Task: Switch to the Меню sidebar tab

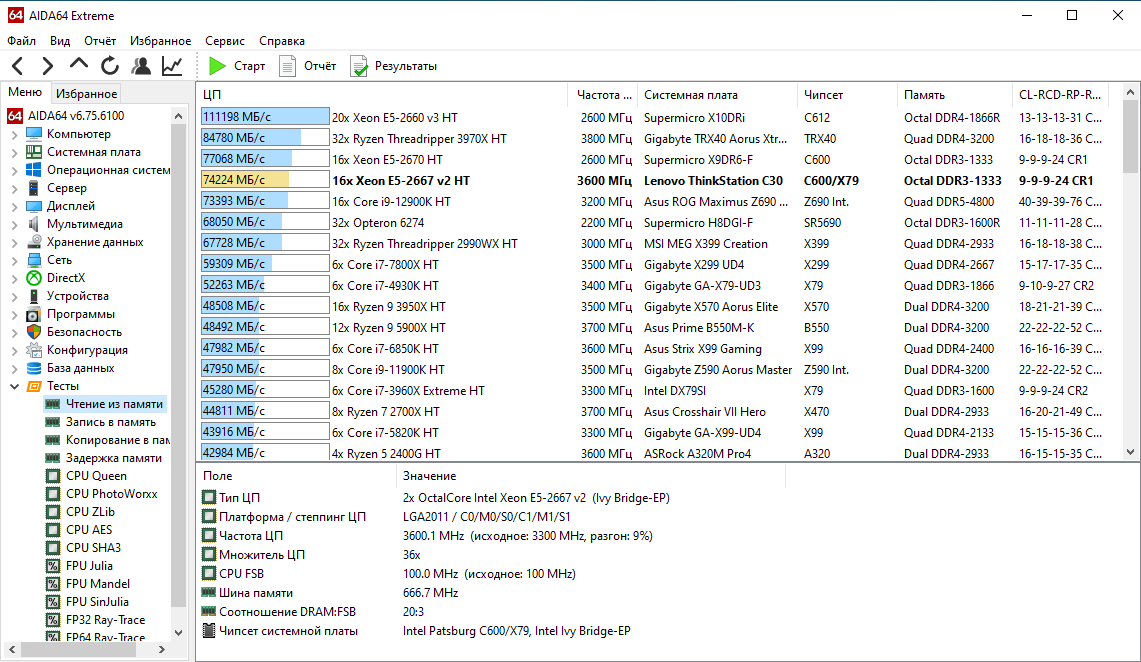Action: click(25, 92)
